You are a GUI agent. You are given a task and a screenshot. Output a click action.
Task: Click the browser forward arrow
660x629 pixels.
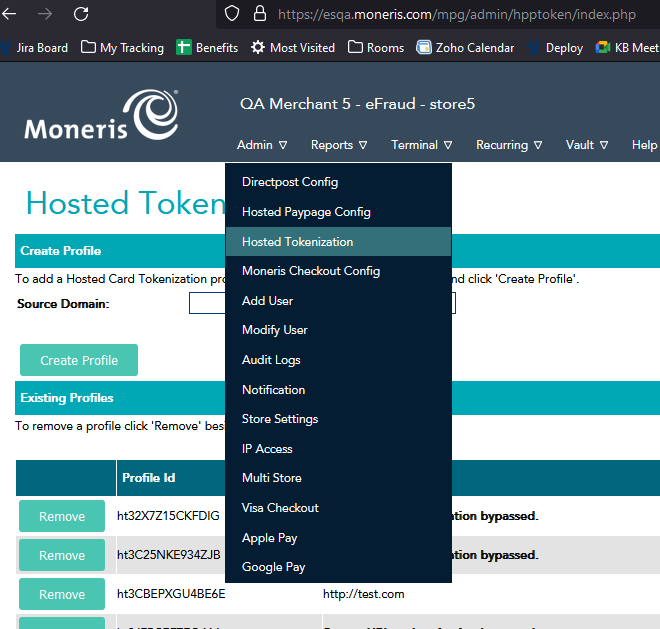[44, 14]
